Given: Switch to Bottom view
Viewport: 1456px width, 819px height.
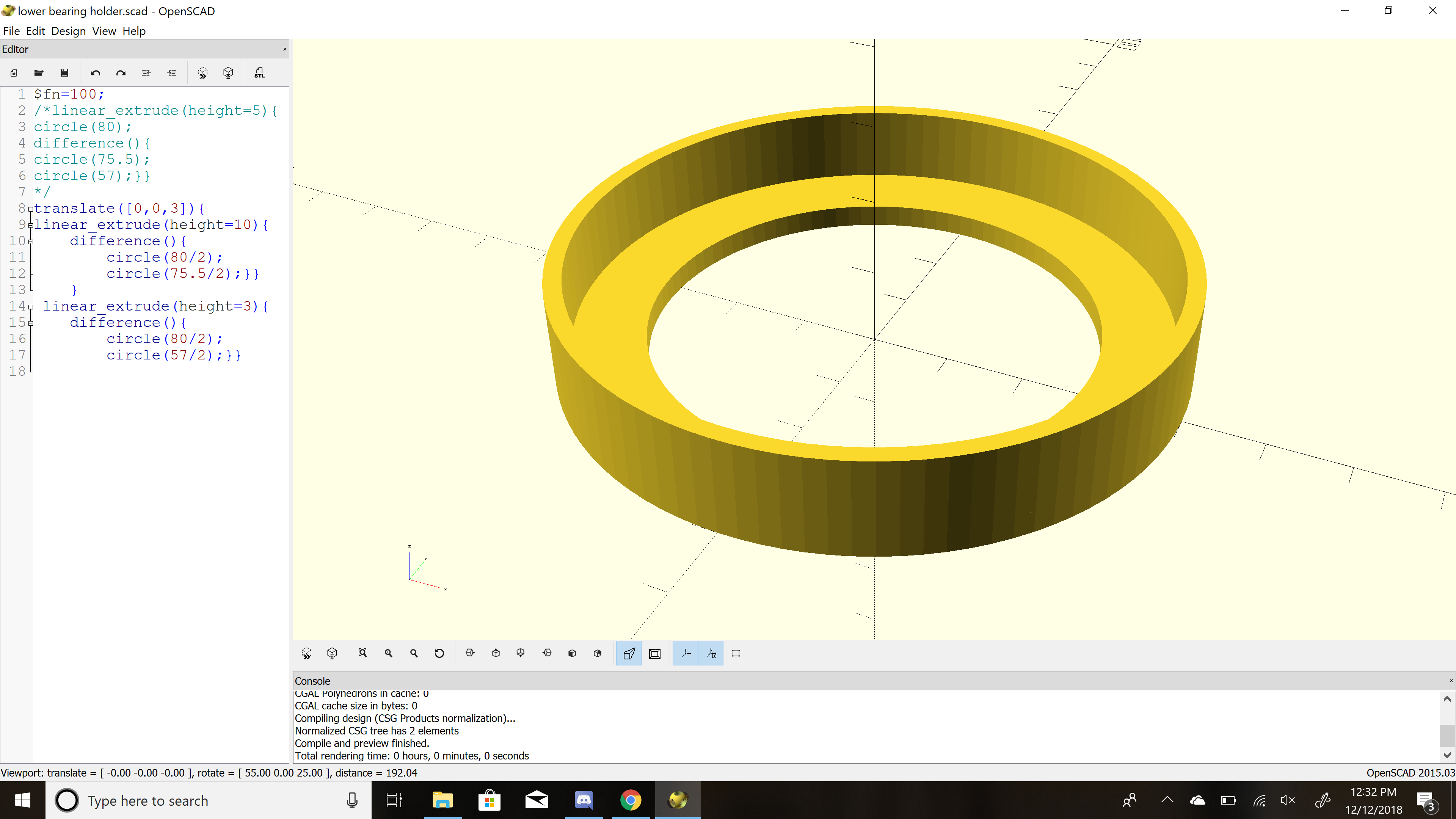Looking at the screenshot, I should pos(521,653).
